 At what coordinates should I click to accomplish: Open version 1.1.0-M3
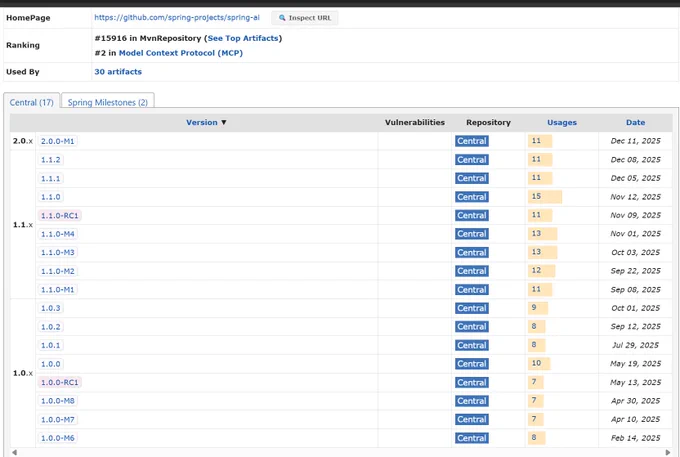point(58,252)
